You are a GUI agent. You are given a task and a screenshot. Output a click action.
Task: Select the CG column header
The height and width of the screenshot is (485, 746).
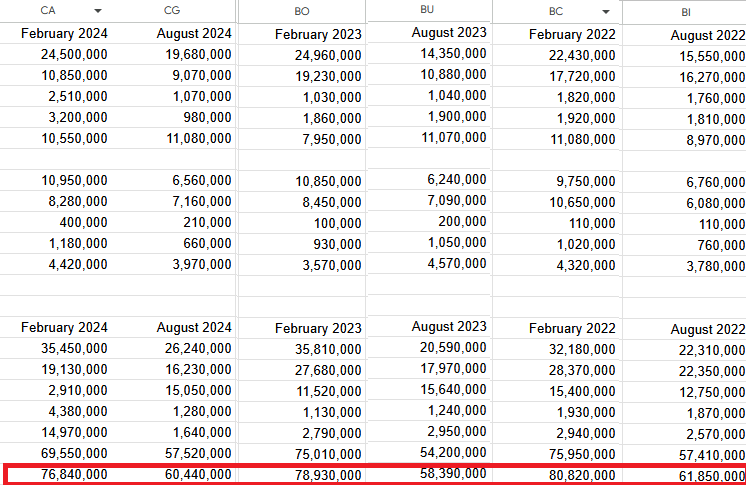[x=172, y=10]
